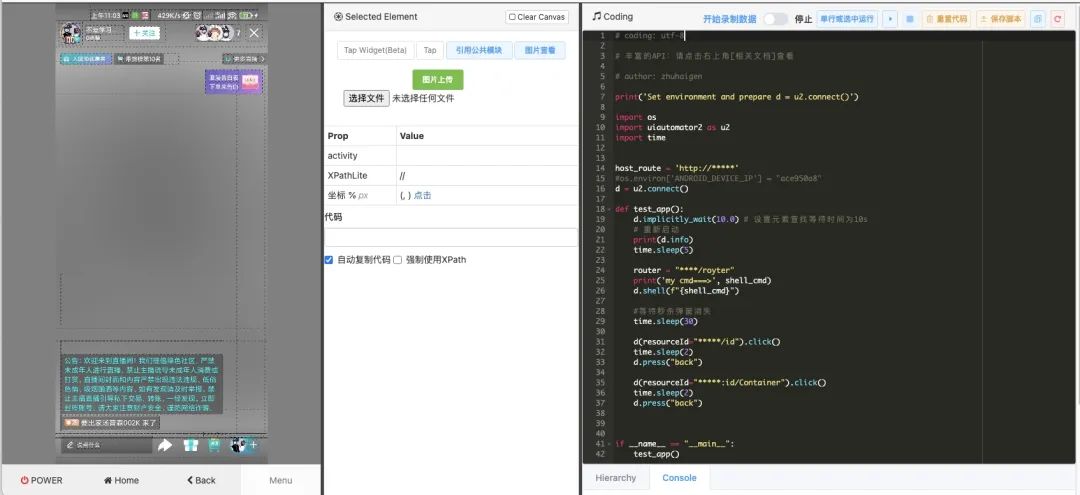
Task: Close the live stream with X icon
Action: (254, 33)
